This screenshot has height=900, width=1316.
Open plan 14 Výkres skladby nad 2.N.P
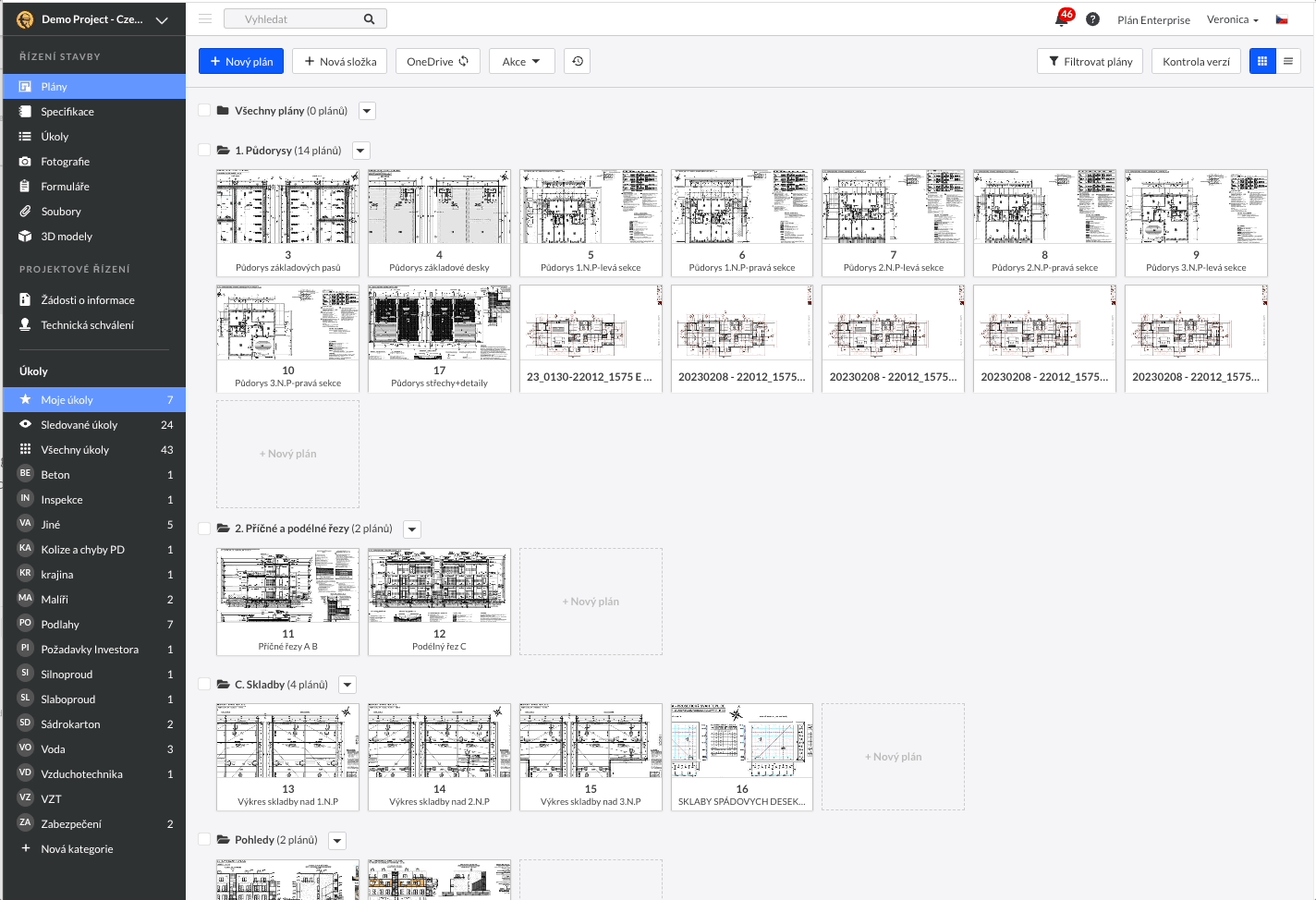point(439,757)
